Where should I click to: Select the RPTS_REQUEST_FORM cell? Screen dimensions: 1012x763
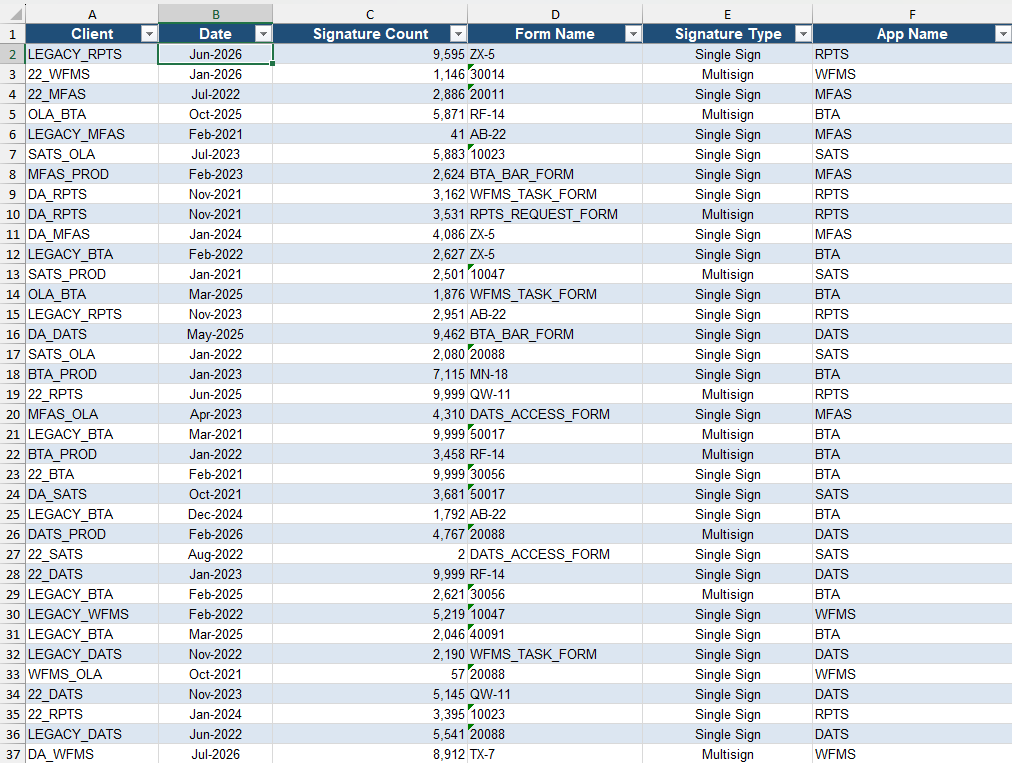555,214
